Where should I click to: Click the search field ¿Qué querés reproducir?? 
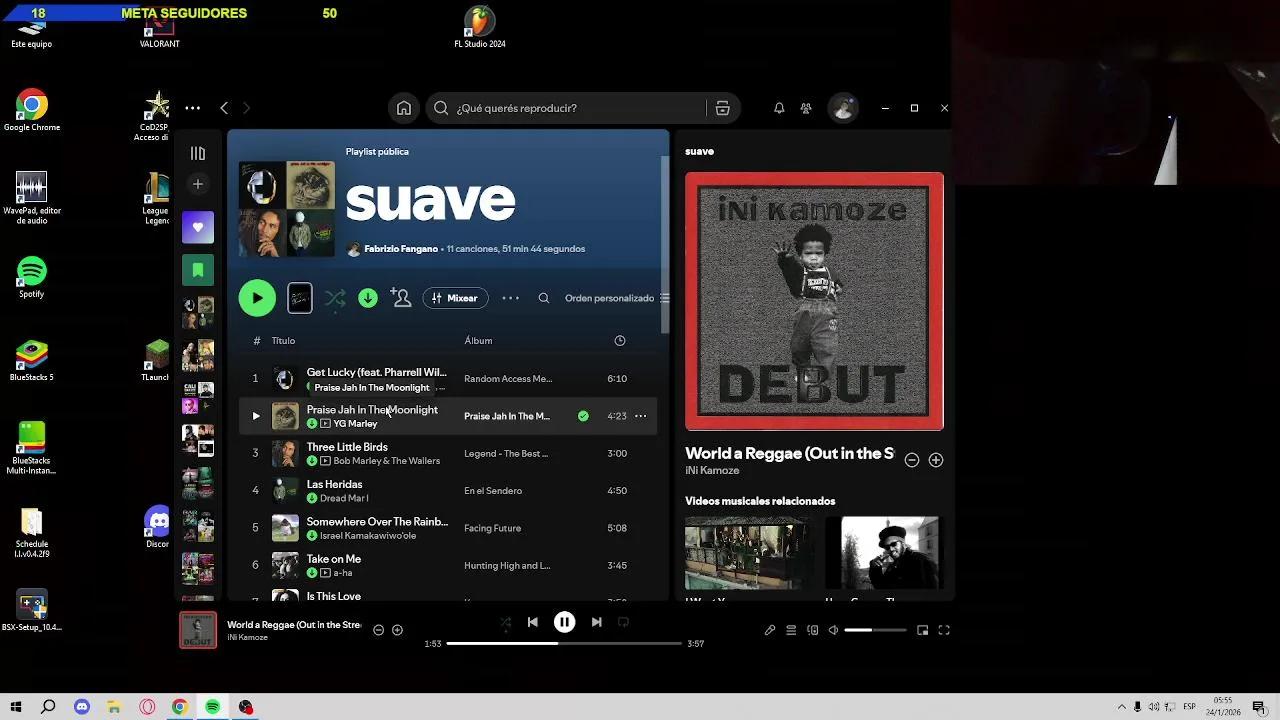click(575, 108)
